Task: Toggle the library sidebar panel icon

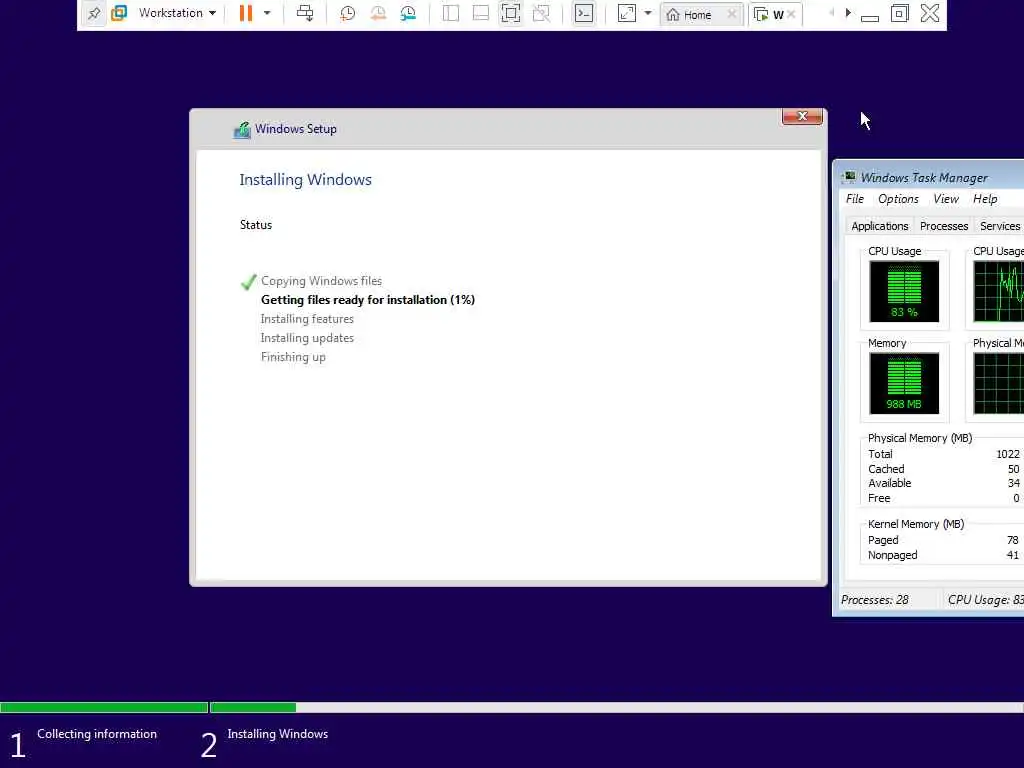Action: point(451,13)
